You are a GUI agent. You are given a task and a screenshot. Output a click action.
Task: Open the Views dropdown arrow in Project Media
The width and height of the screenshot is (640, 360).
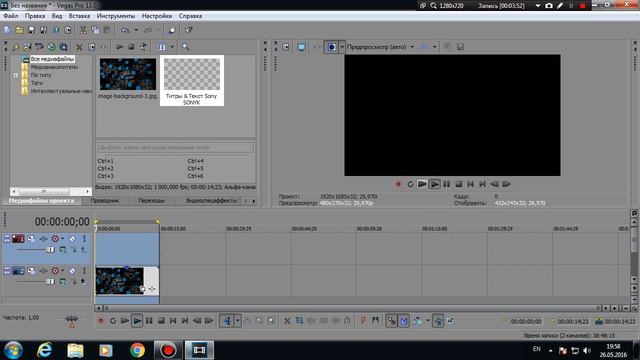tap(172, 47)
